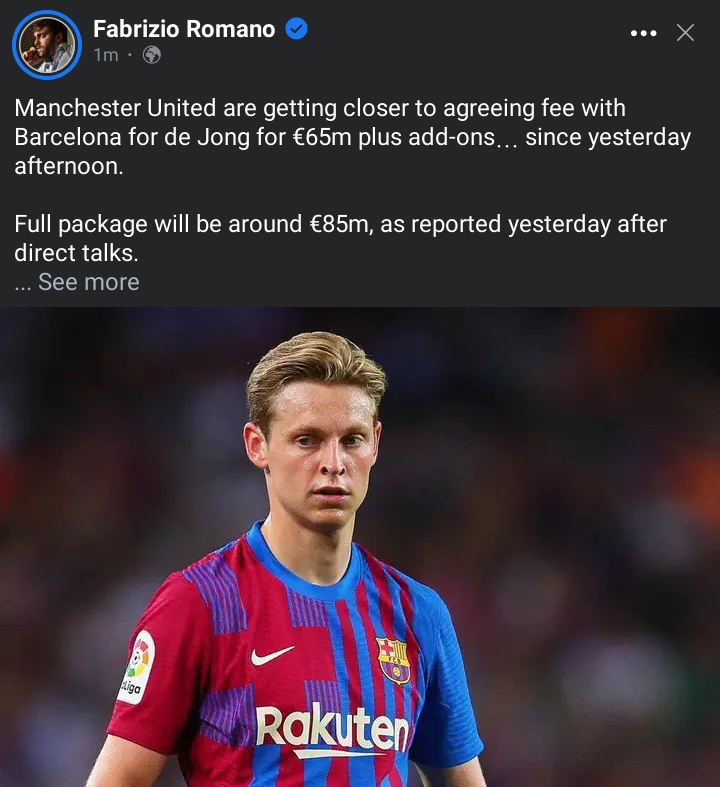The width and height of the screenshot is (720, 787).
Task: Open Fabrizio Romano's profile picture
Action: pos(47,45)
